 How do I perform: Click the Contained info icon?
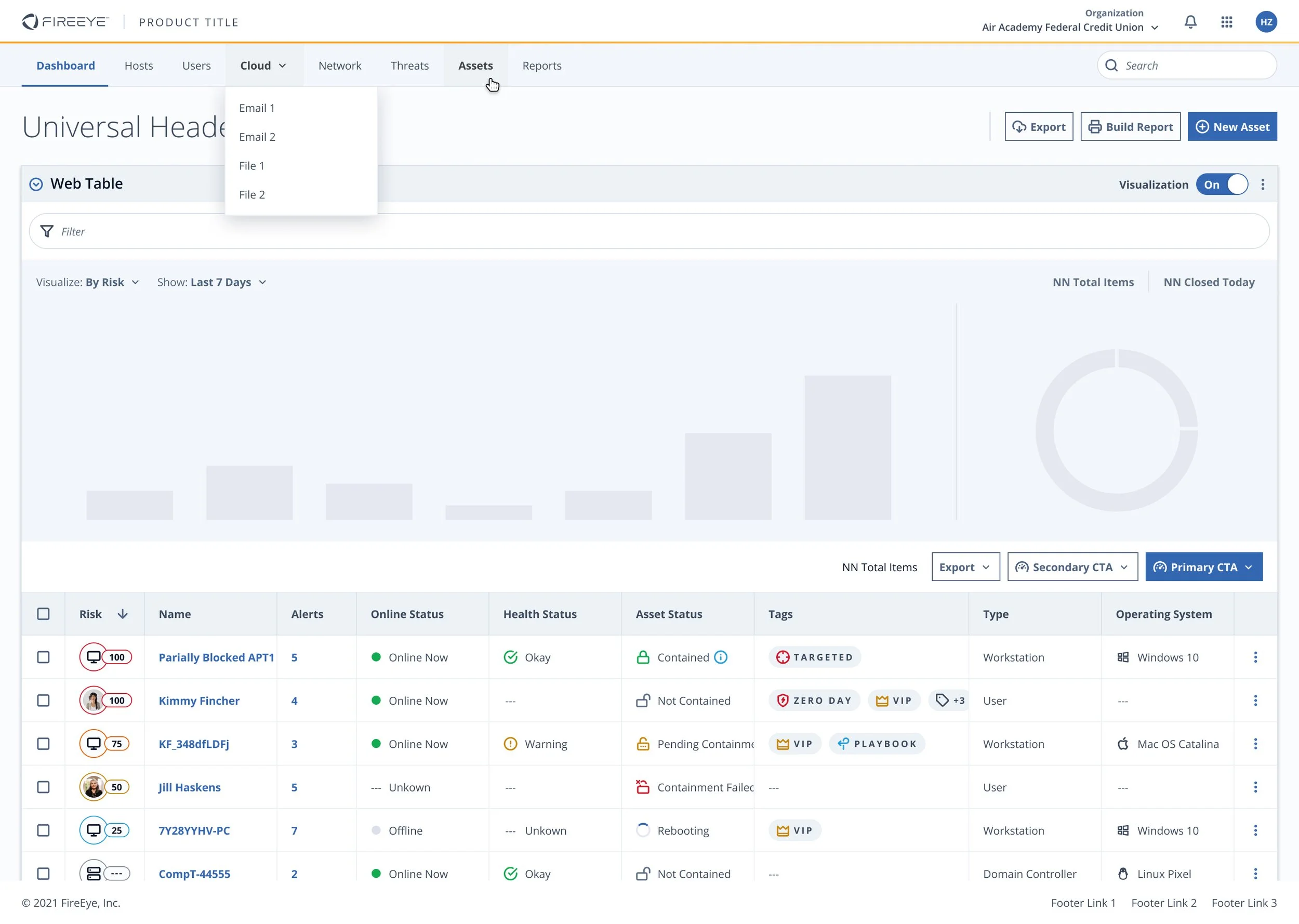click(720, 657)
